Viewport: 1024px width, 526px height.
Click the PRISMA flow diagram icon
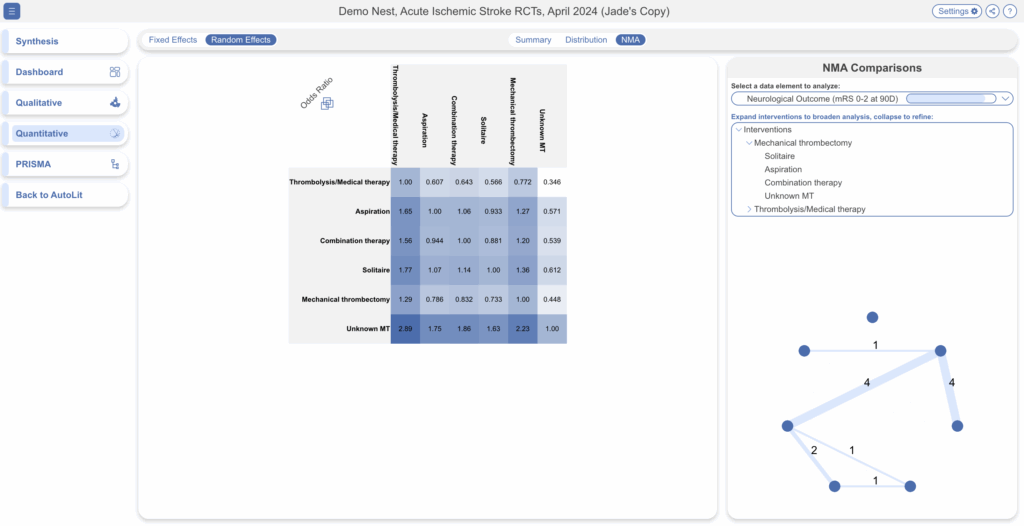coord(115,164)
